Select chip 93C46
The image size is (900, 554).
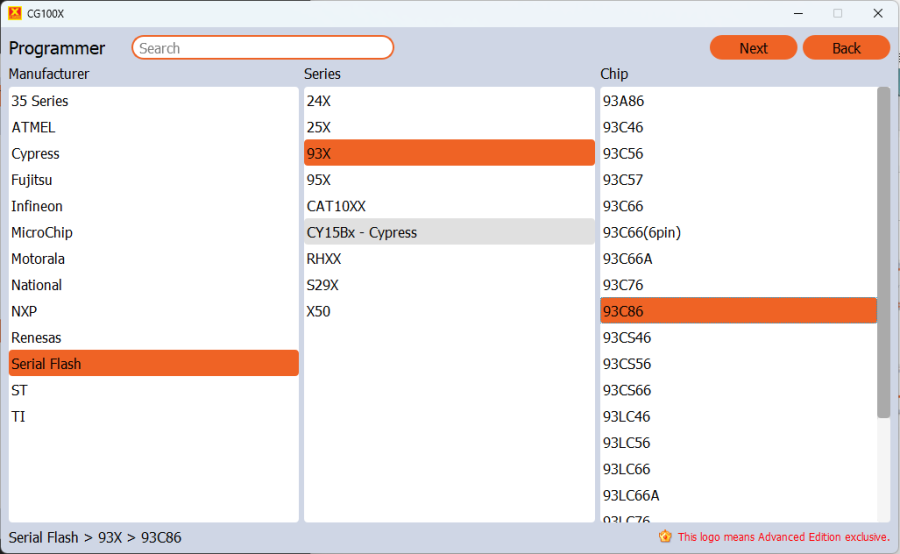623,127
